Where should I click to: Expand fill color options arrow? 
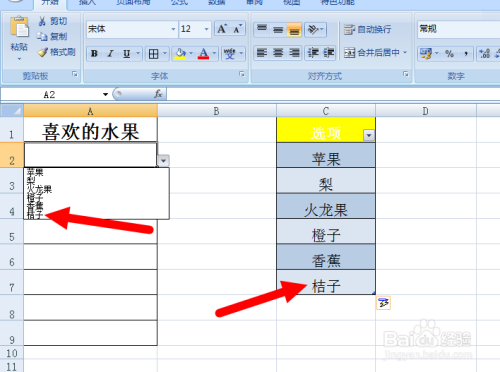click(x=191, y=54)
